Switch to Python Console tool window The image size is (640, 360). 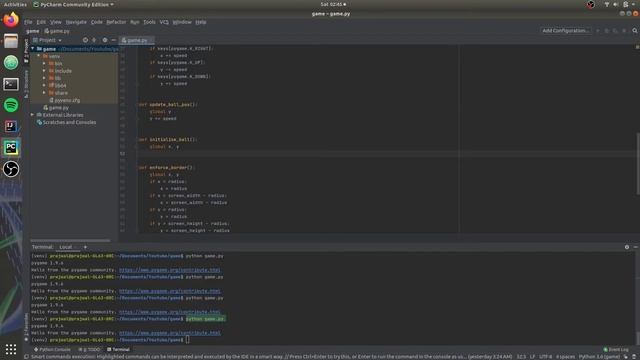(x=52, y=349)
